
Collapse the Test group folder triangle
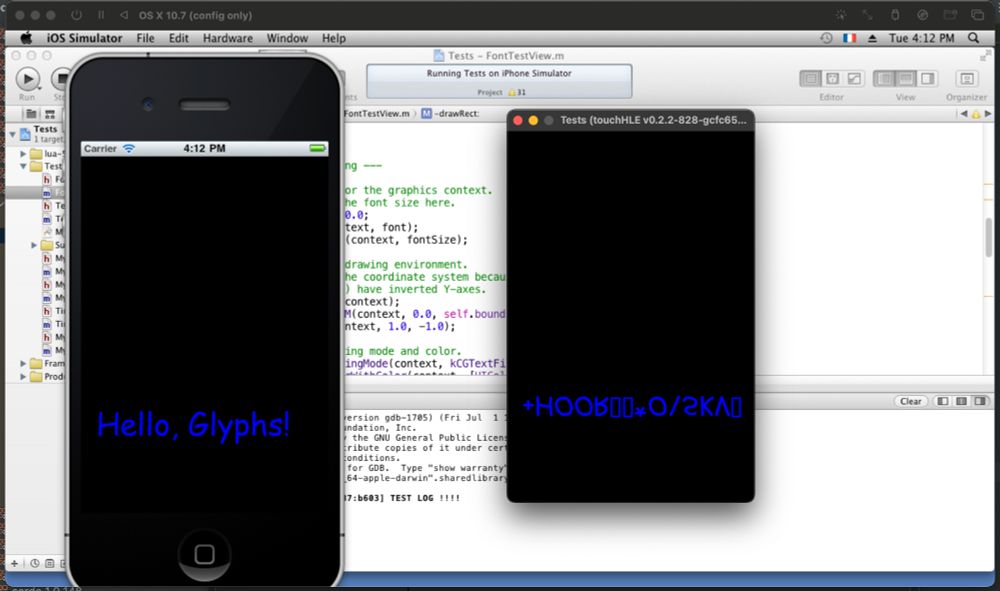[x=23, y=166]
